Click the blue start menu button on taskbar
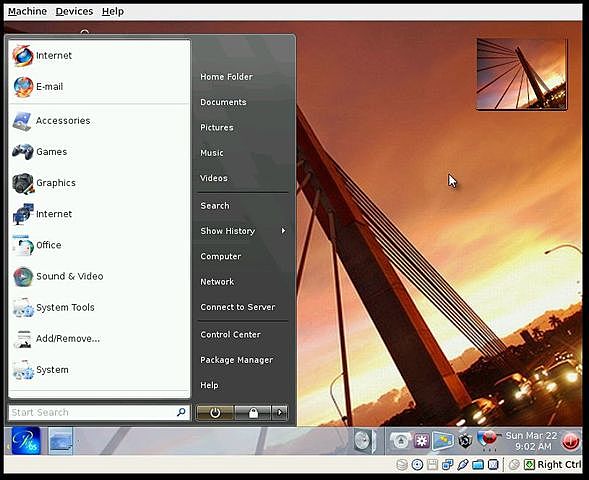 coord(26,440)
